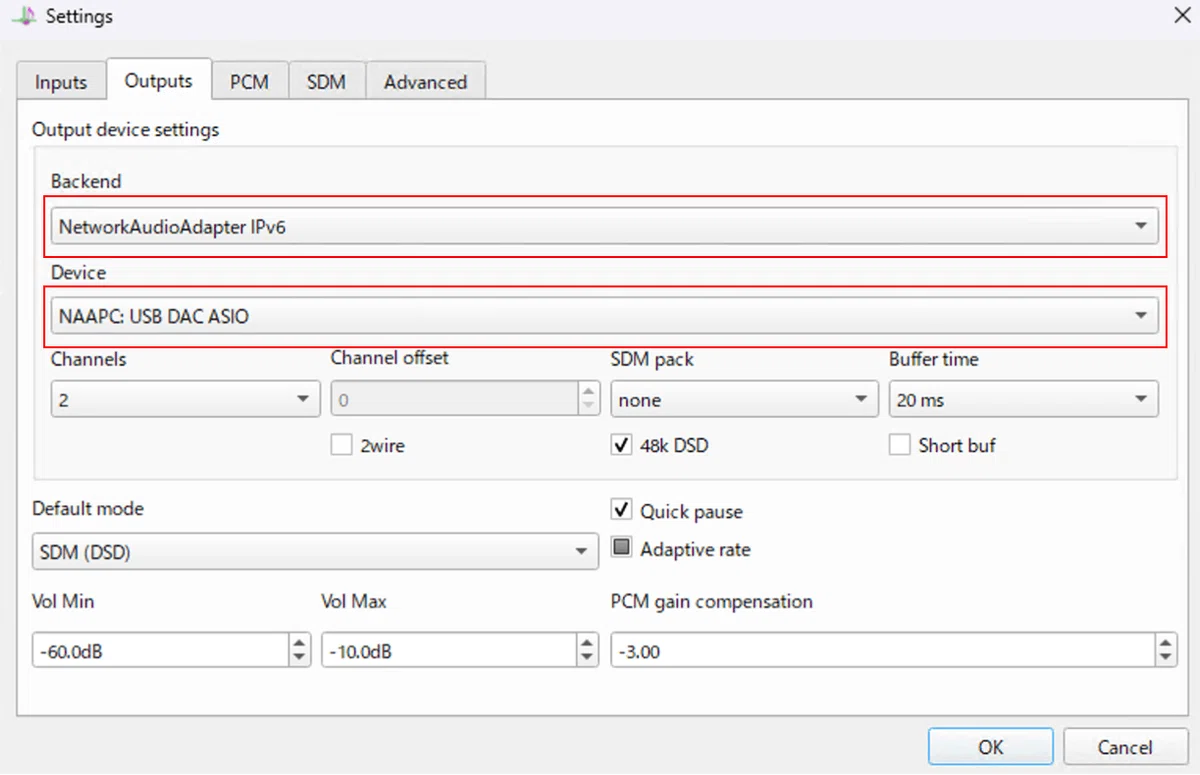Click the disabled Channel offset field

click(x=455, y=400)
